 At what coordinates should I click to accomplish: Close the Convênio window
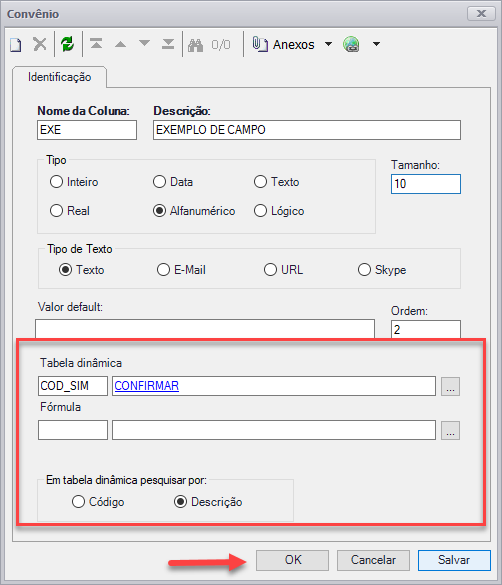(x=481, y=14)
